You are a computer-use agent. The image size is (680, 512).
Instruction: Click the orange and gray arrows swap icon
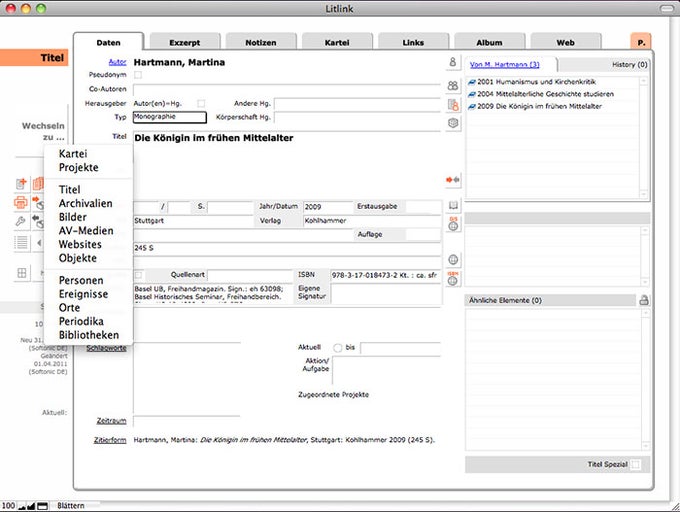coord(453,179)
